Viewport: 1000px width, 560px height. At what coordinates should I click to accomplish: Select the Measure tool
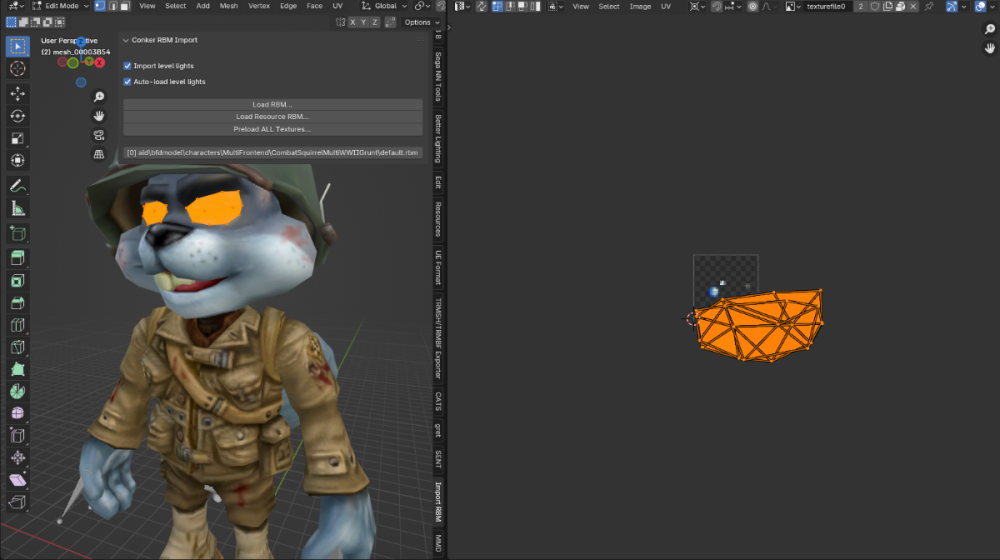point(17,209)
